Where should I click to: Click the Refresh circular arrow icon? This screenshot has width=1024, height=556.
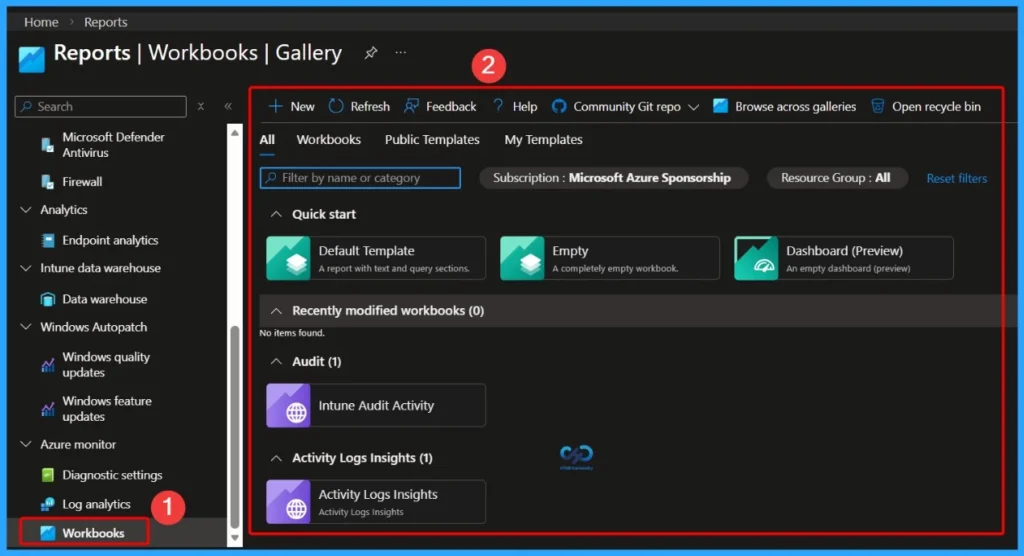(336, 106)
